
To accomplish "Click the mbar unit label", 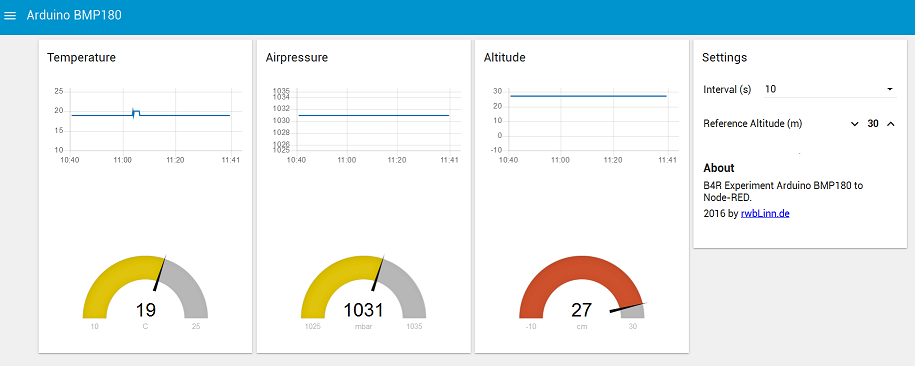I will tap(363, 327).
